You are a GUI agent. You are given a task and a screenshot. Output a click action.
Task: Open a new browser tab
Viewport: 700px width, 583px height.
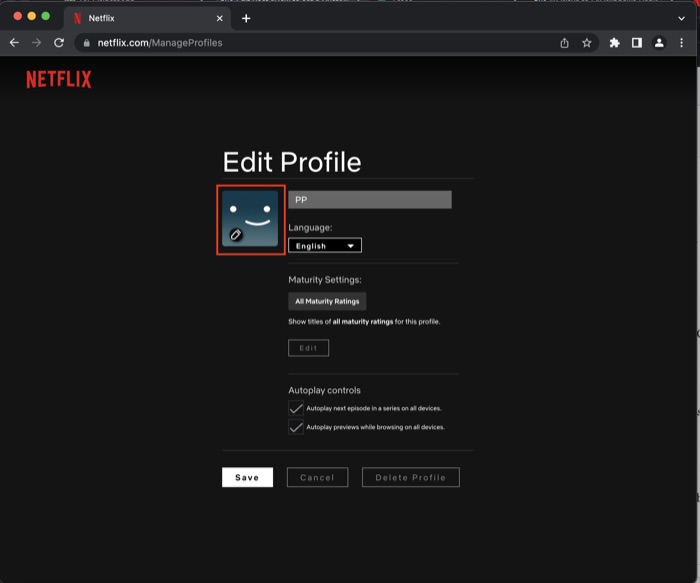(x=246, y=18)
